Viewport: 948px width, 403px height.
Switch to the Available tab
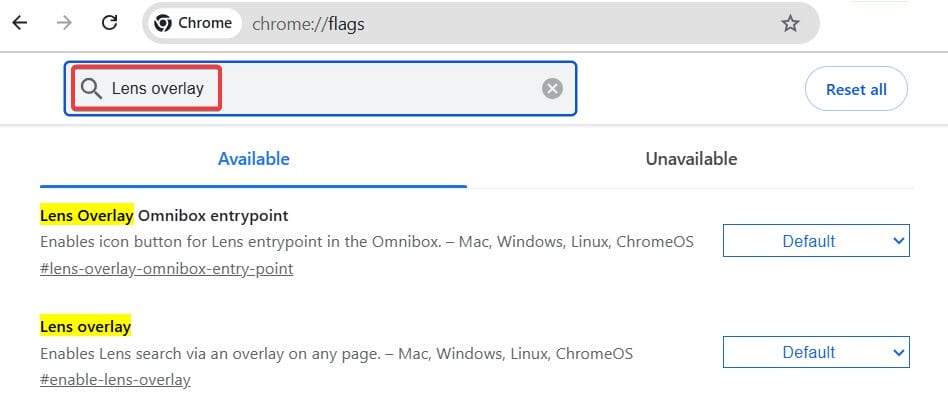254,159
